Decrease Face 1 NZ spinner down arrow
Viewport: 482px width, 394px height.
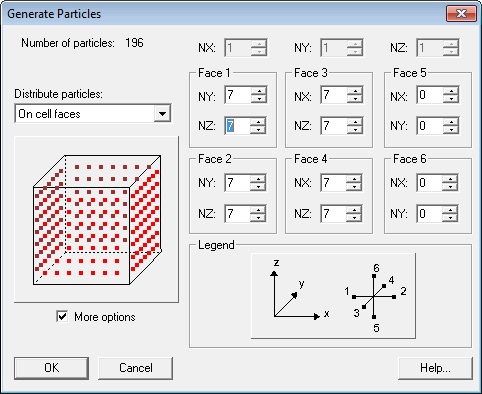point(259,129)
